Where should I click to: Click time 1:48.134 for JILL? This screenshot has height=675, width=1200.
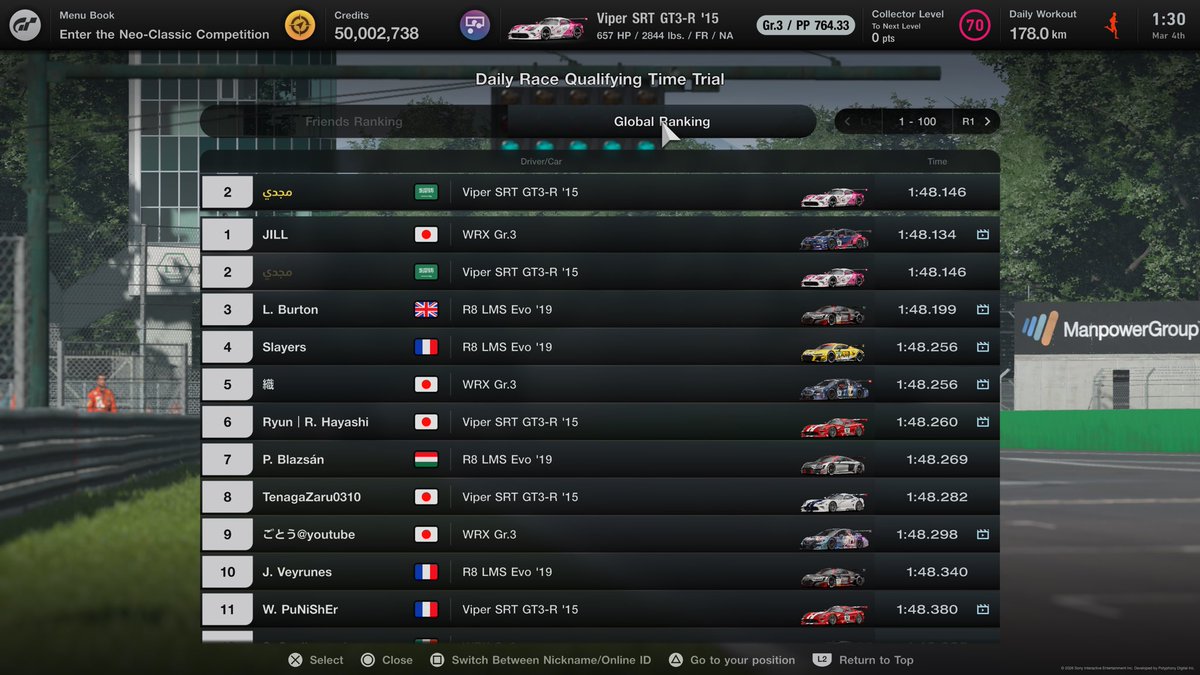pyautogui.click(x=927, y=235)
